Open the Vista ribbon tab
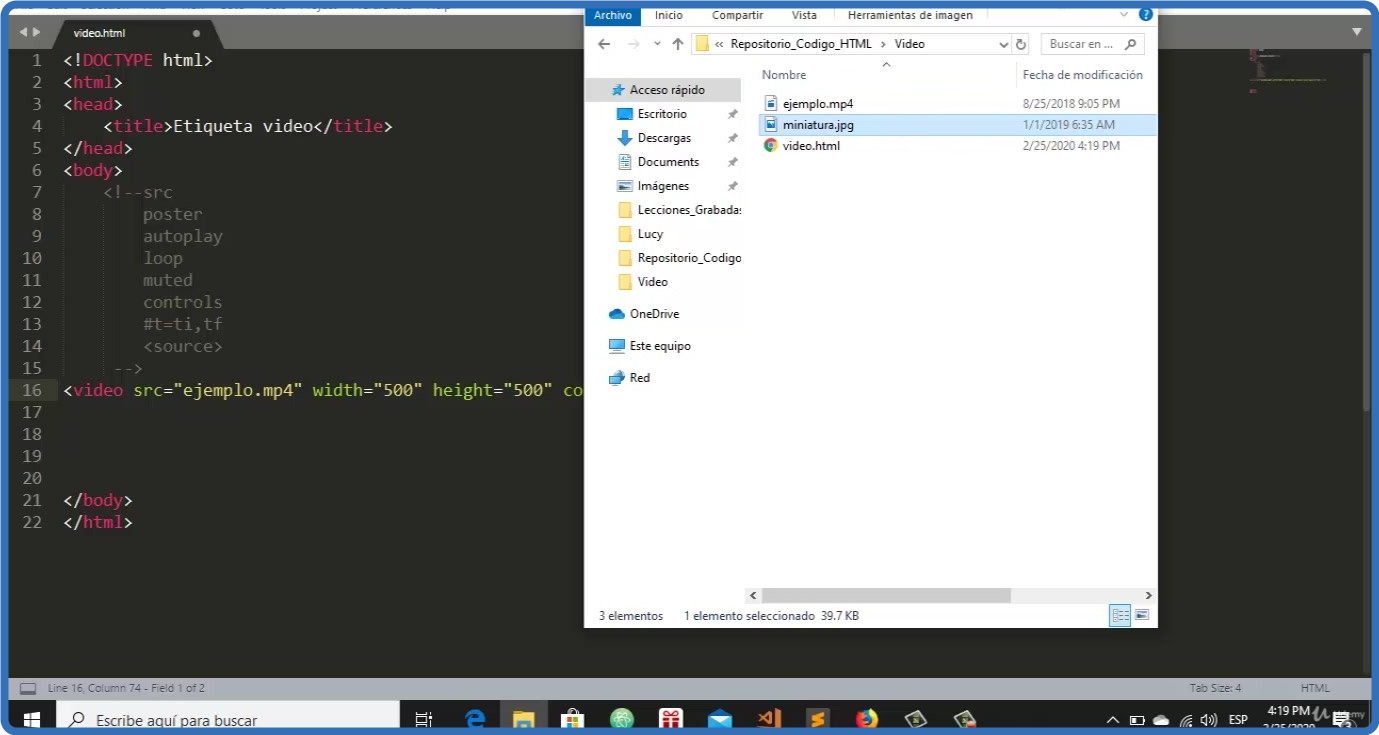 coord(804,15)
